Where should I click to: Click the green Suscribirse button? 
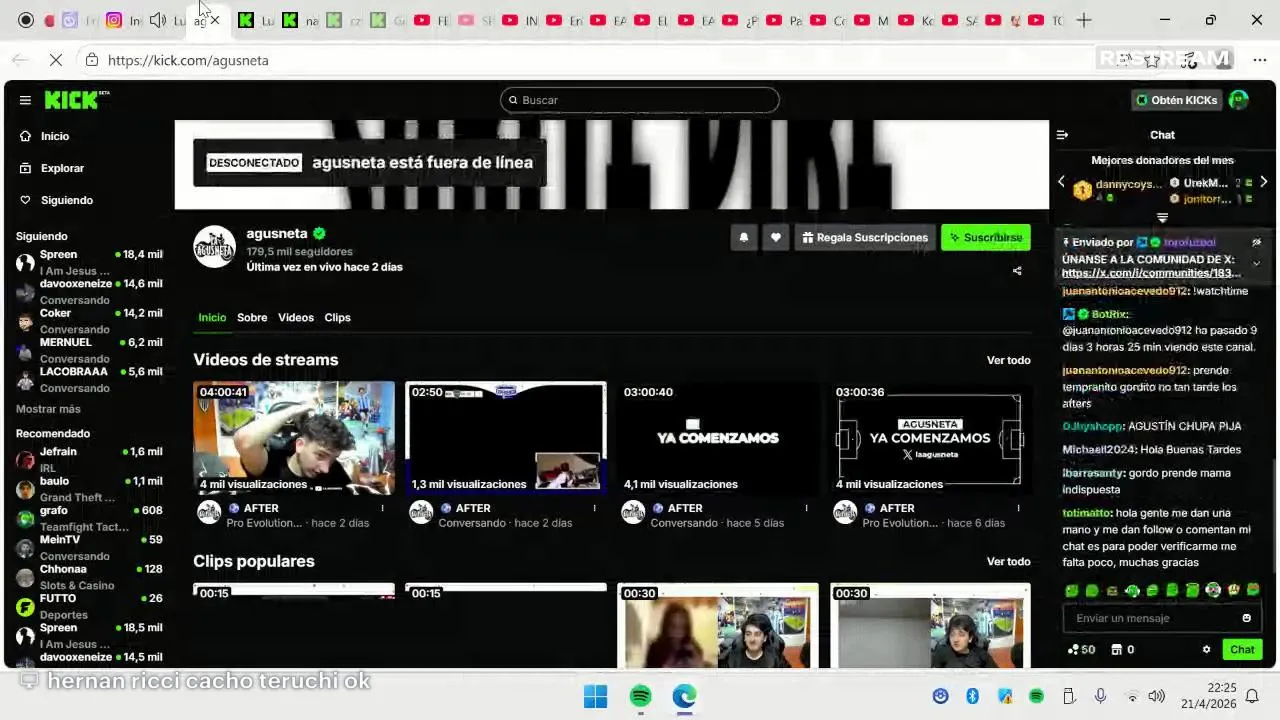pos(985,238)
